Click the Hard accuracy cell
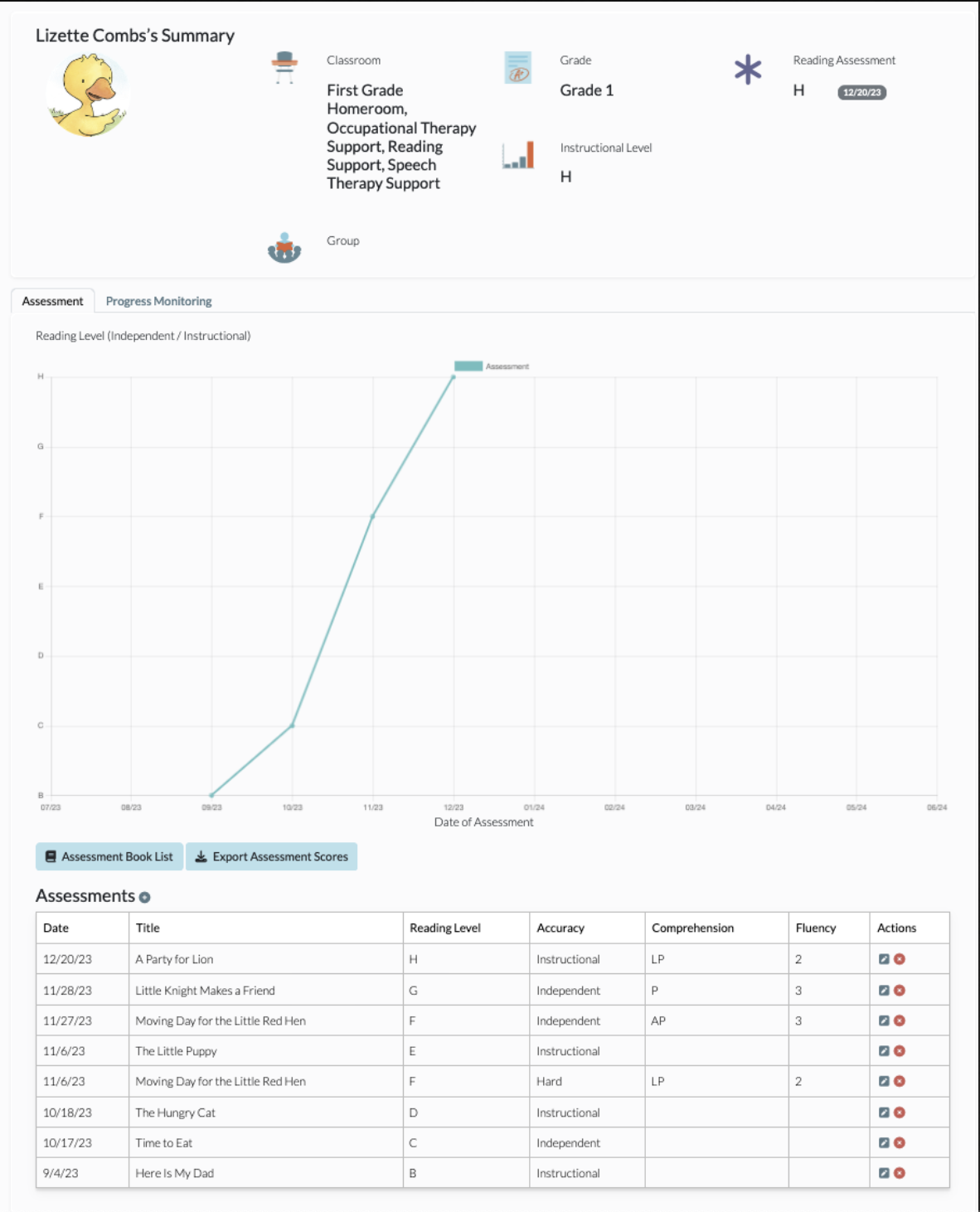Image resolution: width=980 pixels, height=1212 pixels. coord(587,1081)
